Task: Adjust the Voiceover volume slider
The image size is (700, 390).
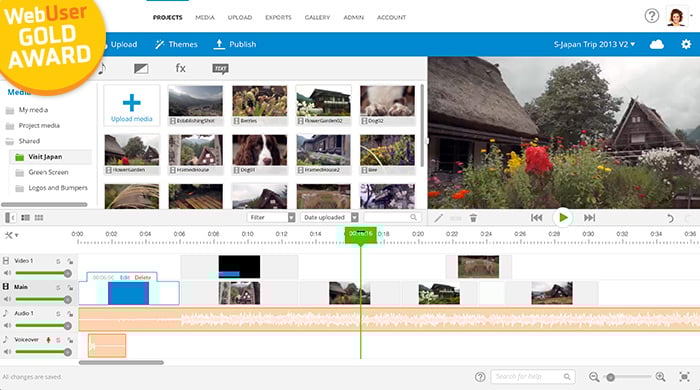Action: click(42, 352)
